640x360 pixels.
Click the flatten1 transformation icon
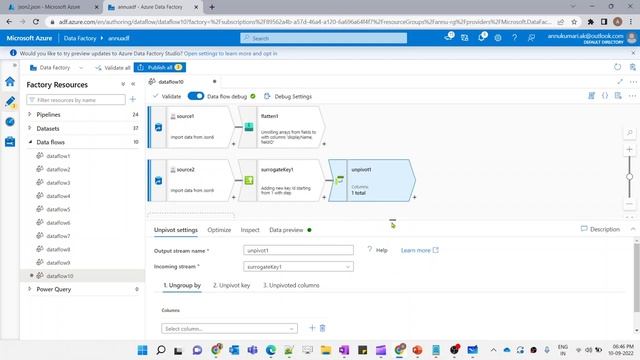(249, 127)
